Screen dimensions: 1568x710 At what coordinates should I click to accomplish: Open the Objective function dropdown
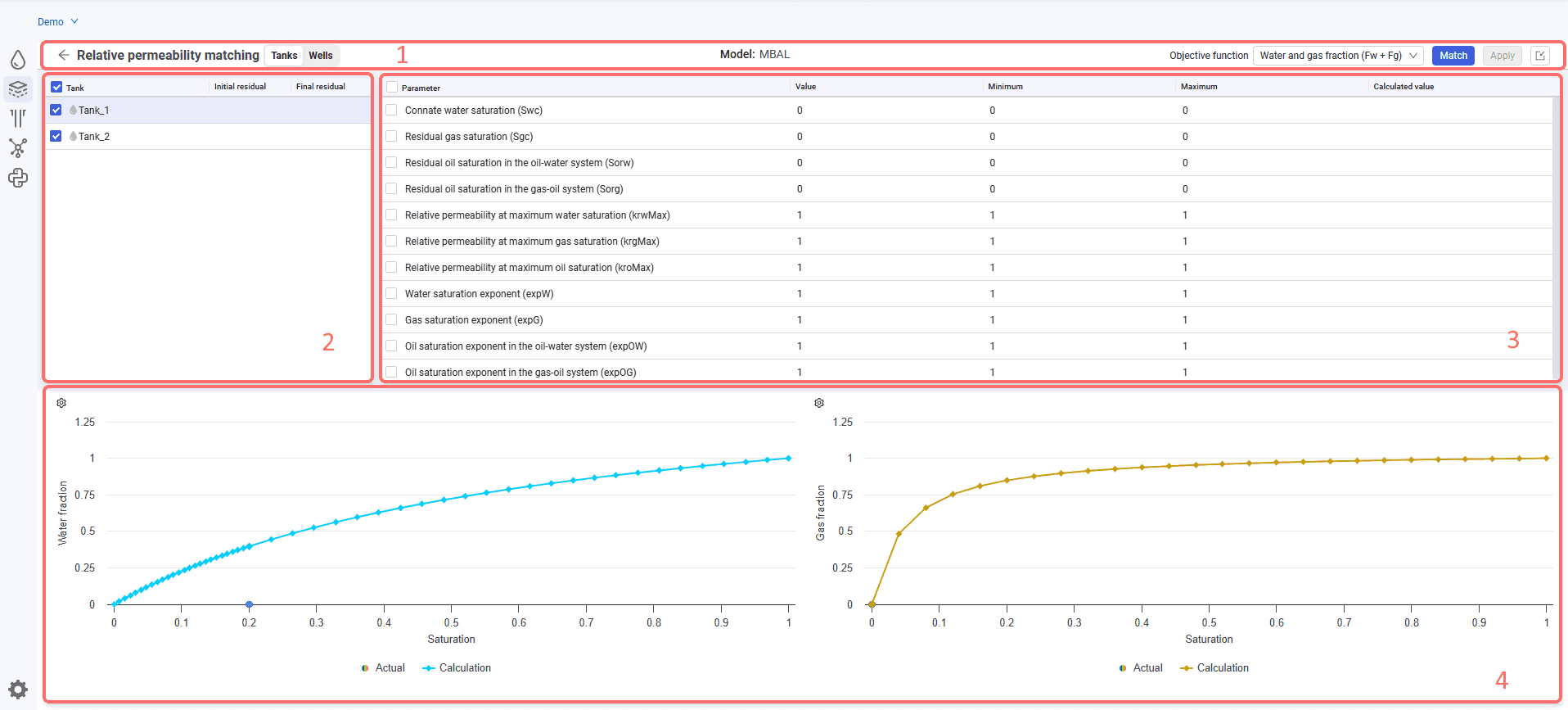[x=1338, y=56]
